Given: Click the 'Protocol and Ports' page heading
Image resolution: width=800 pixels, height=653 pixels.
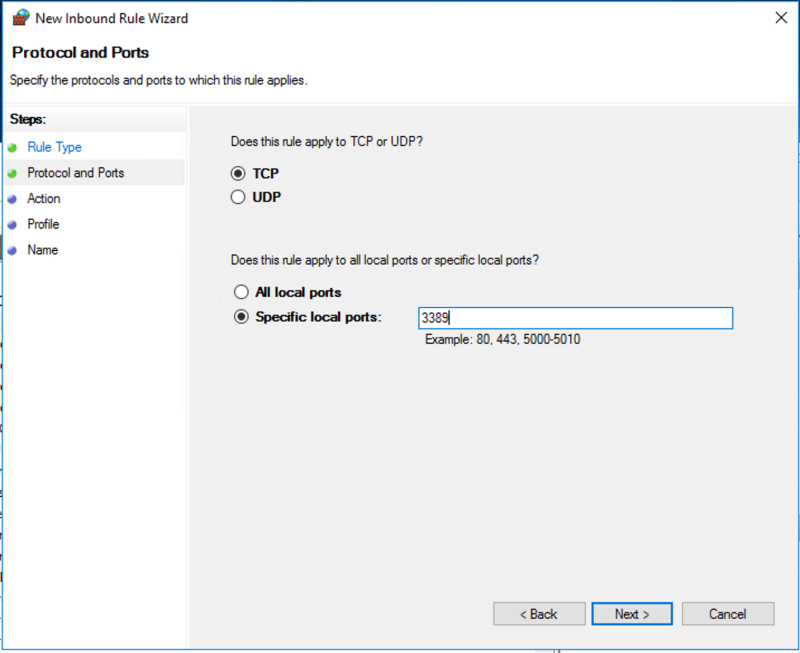Looking at the screenshot, I should click(x=81, y=53).
